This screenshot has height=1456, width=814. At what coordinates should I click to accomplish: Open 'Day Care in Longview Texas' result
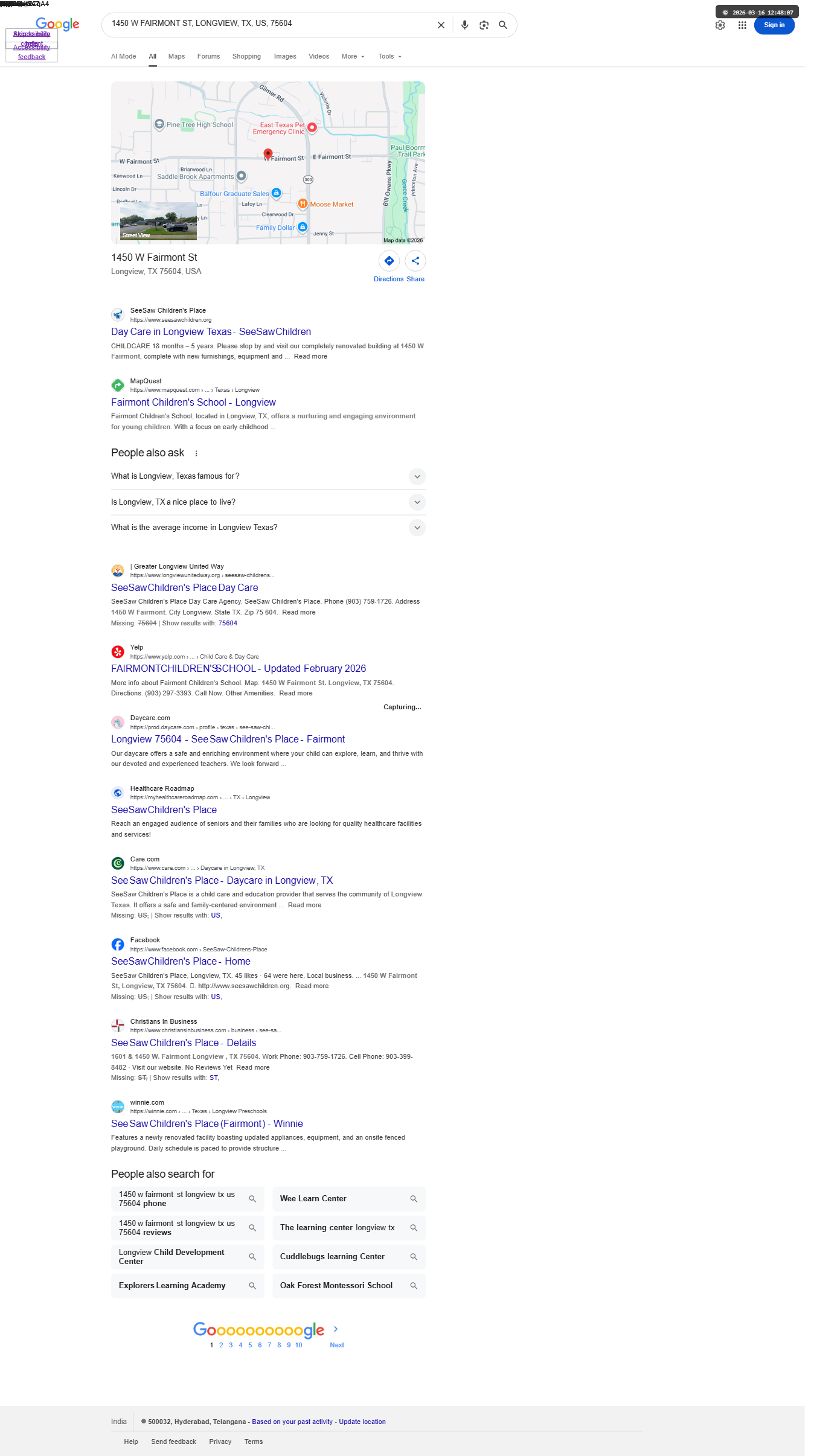click(211, 332)
